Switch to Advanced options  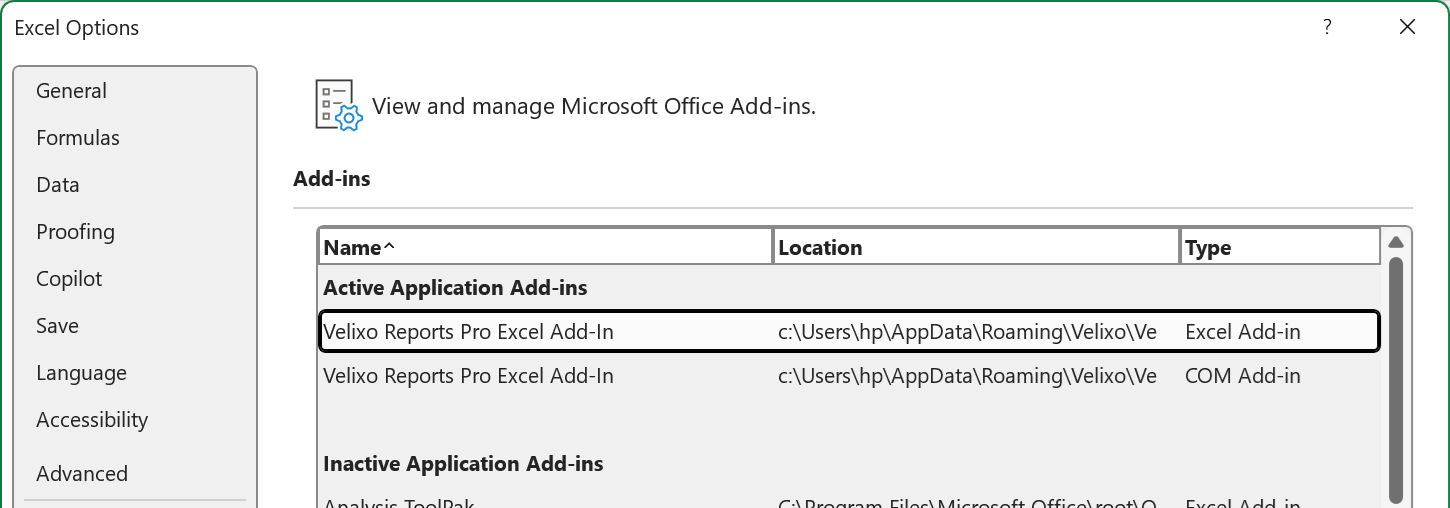point(82,474)
